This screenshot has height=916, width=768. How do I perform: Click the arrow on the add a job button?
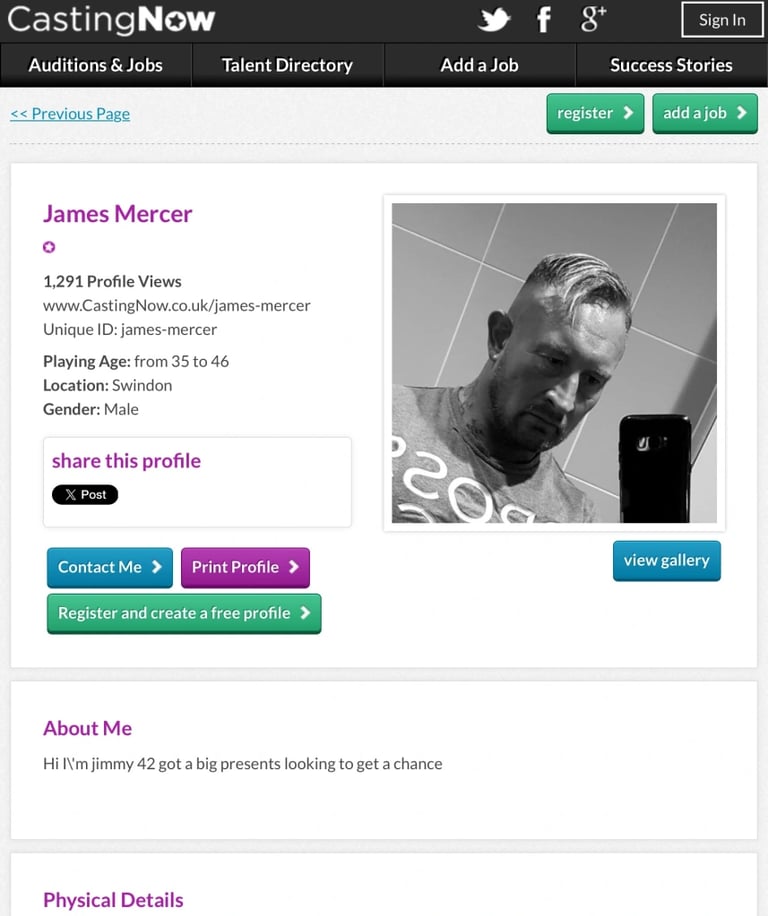coord(742,113)
